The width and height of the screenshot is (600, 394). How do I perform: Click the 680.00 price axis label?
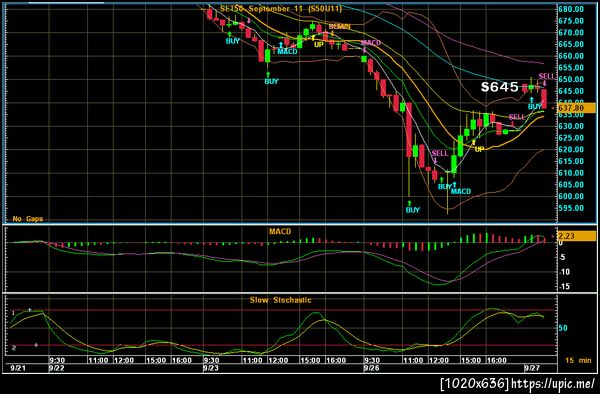point(571,9)
